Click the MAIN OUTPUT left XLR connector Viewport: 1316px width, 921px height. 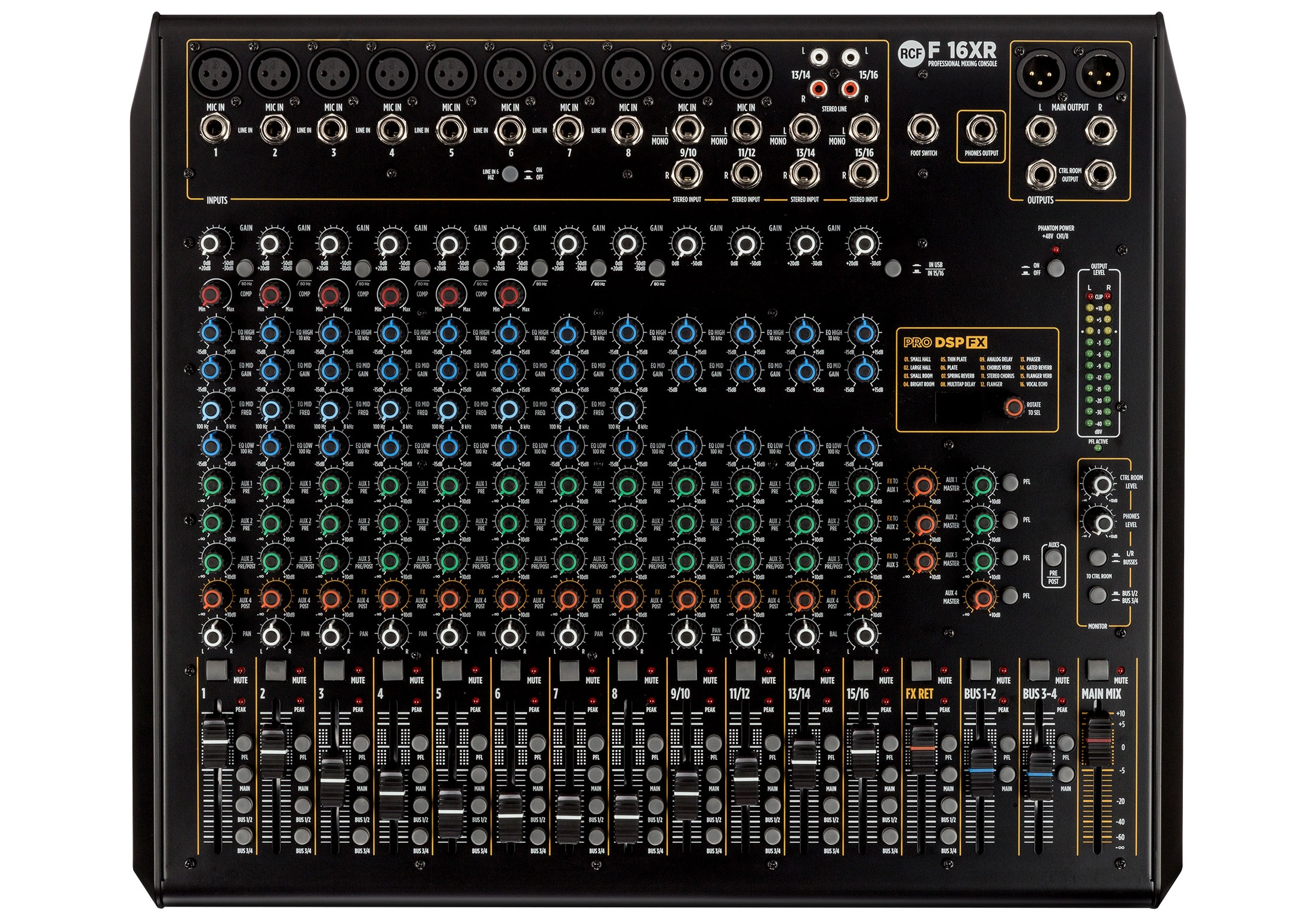(x=1041, y=73)
